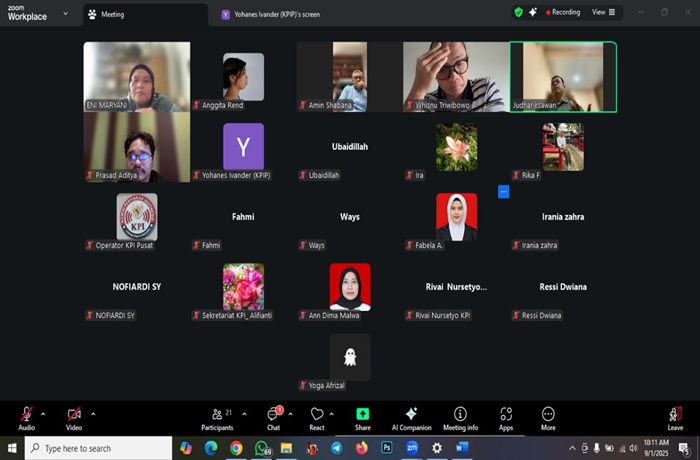Switch to the Meeting tab
The width and height of the screenshot is (700, 460).
click(106, 14)
